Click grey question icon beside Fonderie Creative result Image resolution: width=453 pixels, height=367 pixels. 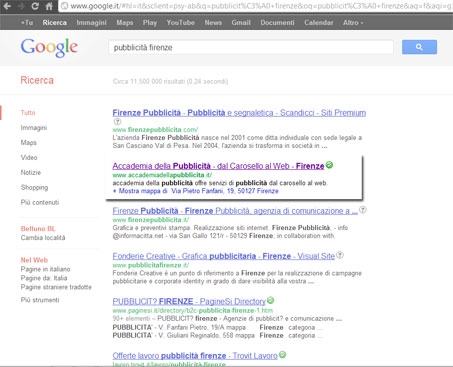(340, 255)
